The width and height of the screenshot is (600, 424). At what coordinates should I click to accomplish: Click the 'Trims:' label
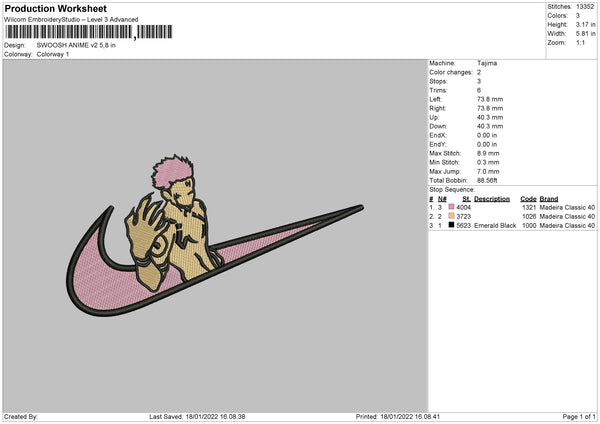[x=438, y=90]
